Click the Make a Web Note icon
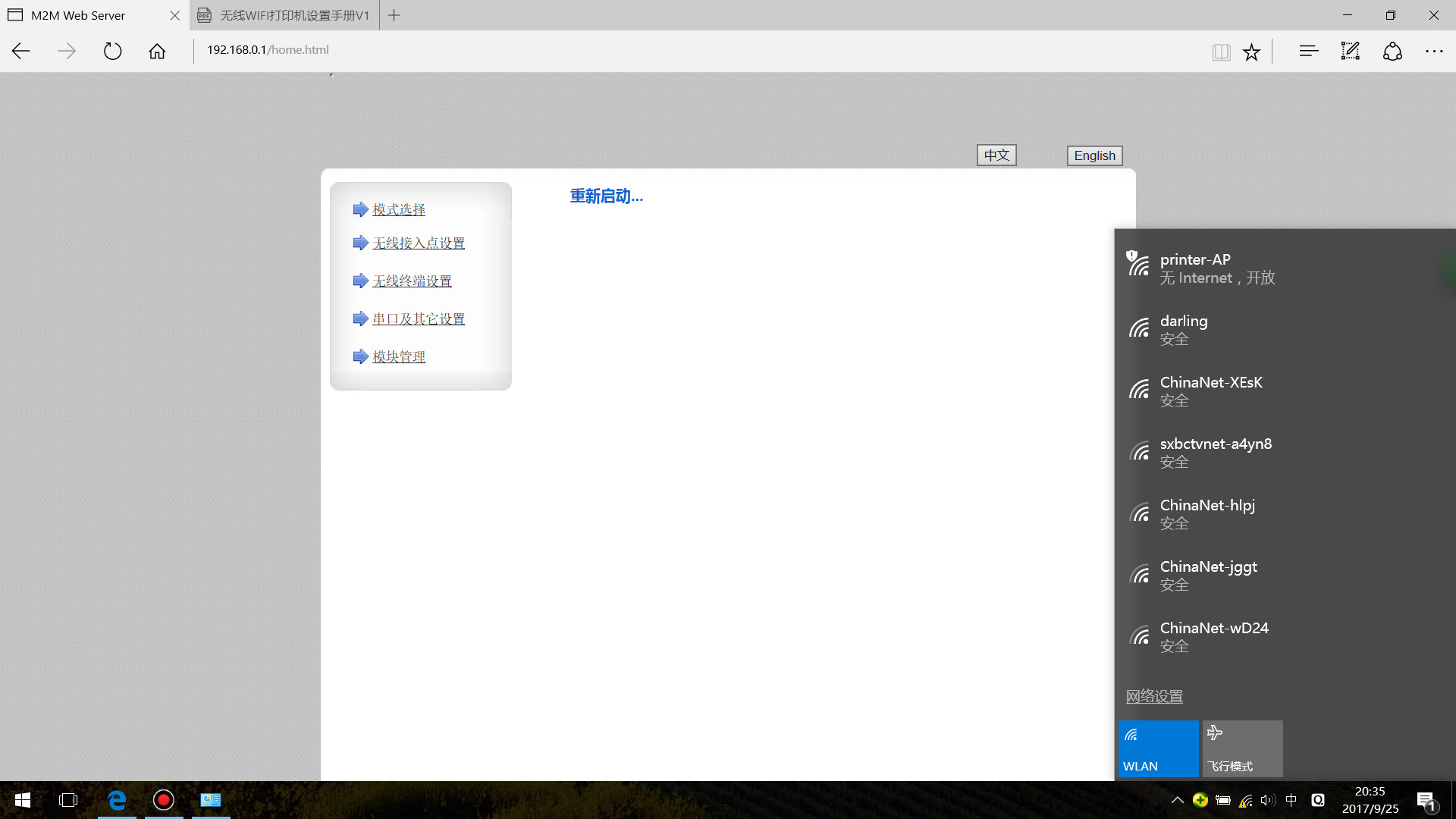 1350,51
